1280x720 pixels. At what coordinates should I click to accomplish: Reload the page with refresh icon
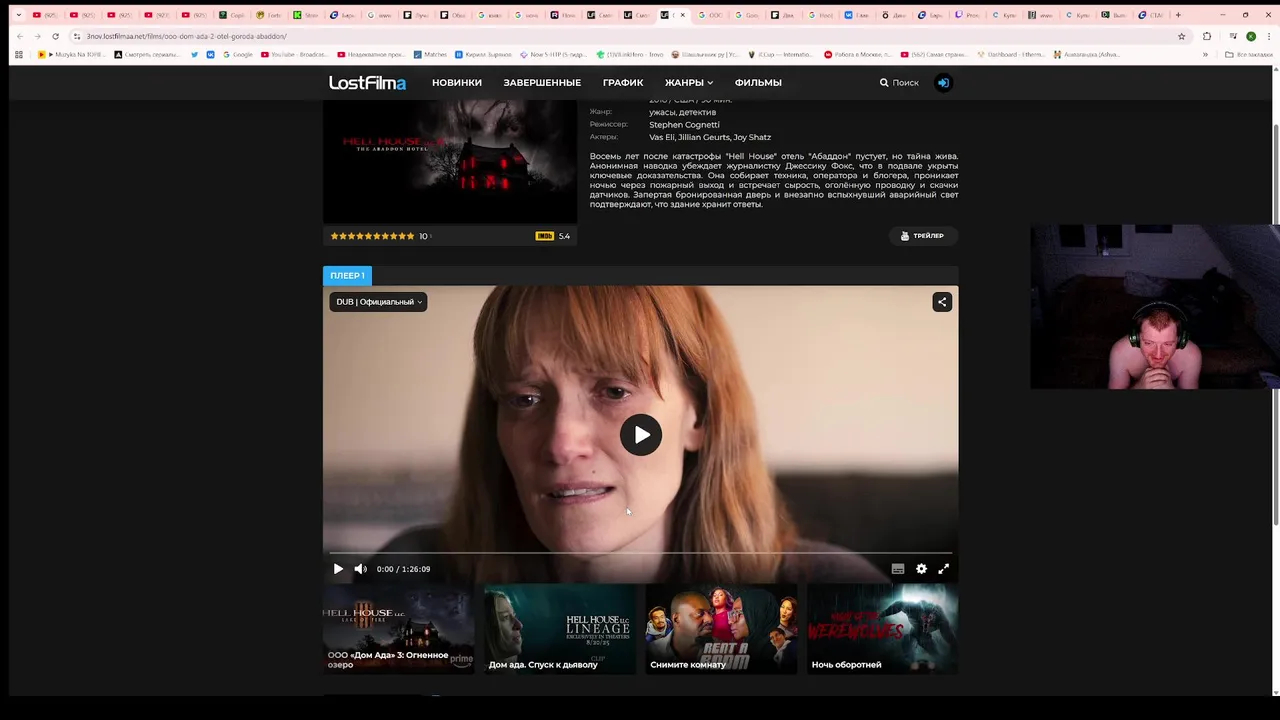click(x=55, y=36)
